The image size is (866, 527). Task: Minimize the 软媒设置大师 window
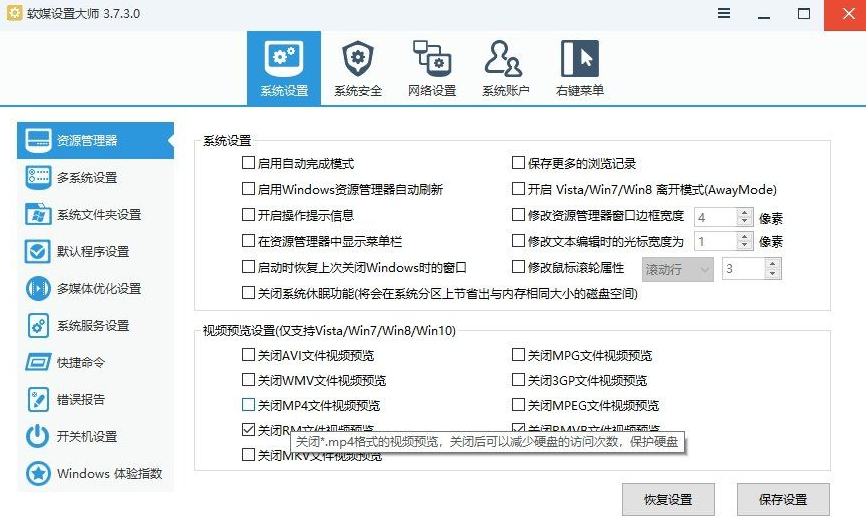764,15
